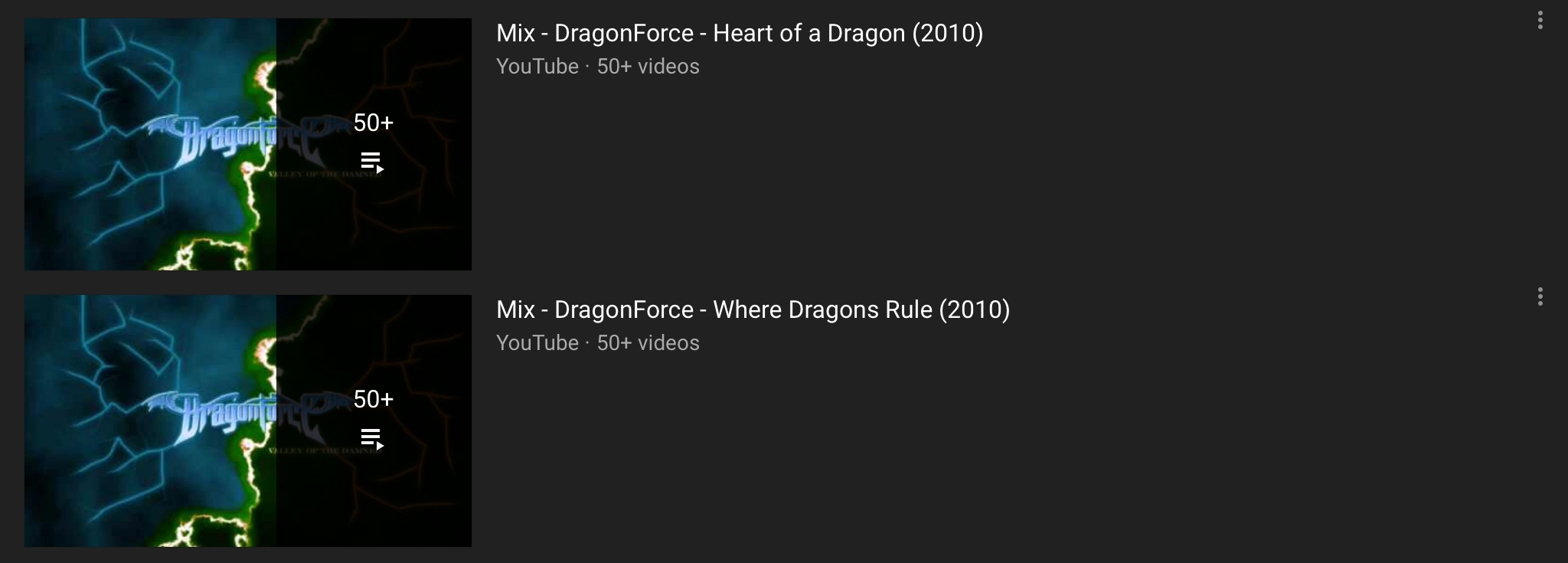Open the playlist icon on Heart of a Dragon mix

[372, 162]
